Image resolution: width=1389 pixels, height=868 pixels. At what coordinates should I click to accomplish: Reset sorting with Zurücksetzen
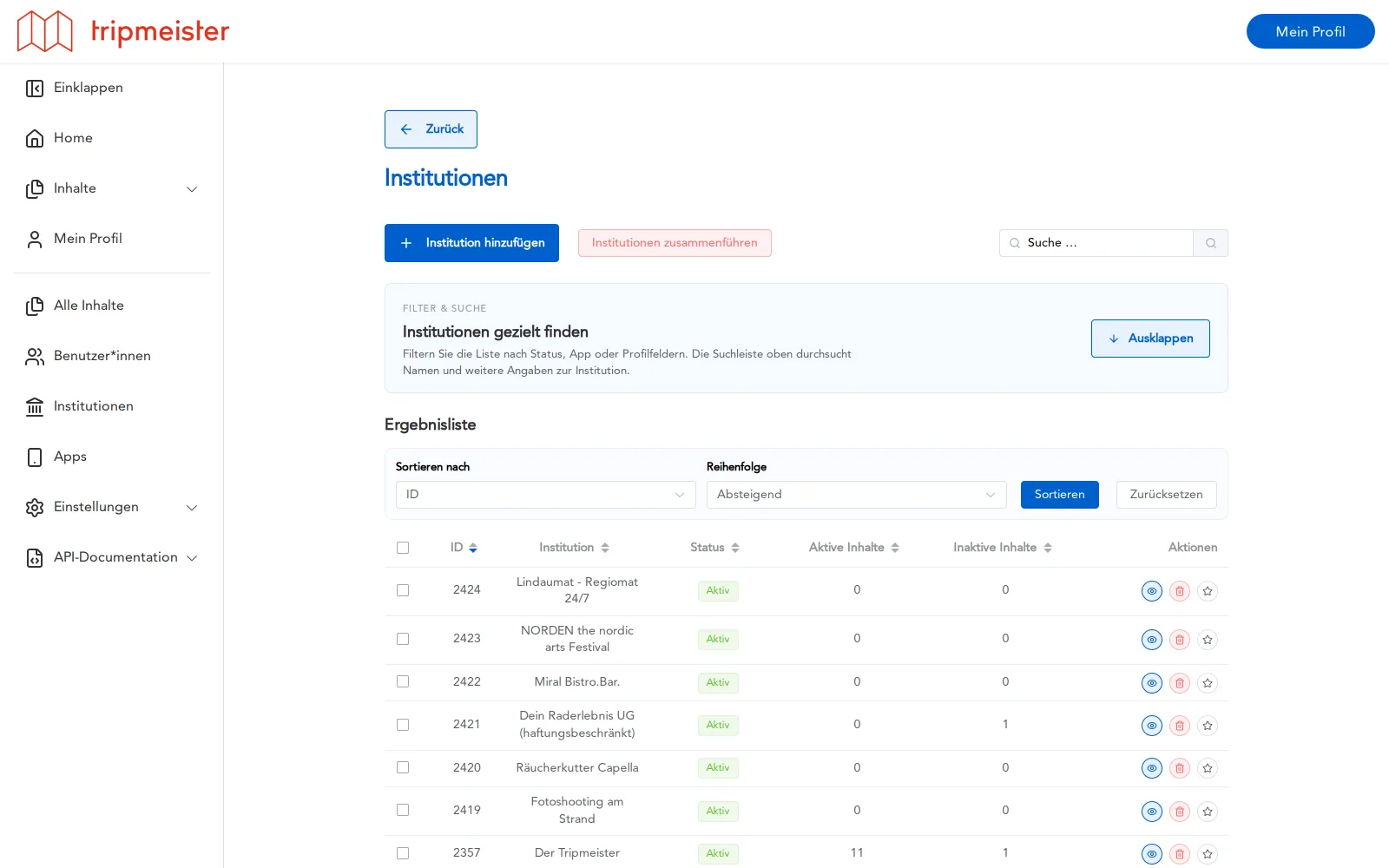tap(1166, 495)
